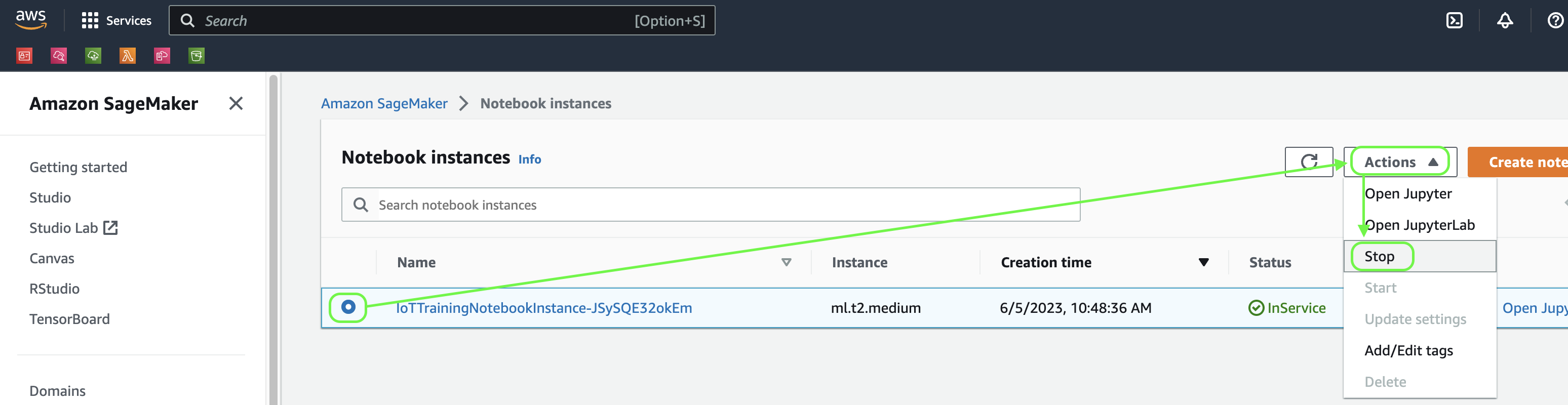
Task: Open the S3 bucket favorite shortcut icon
Action: point(197,56)
